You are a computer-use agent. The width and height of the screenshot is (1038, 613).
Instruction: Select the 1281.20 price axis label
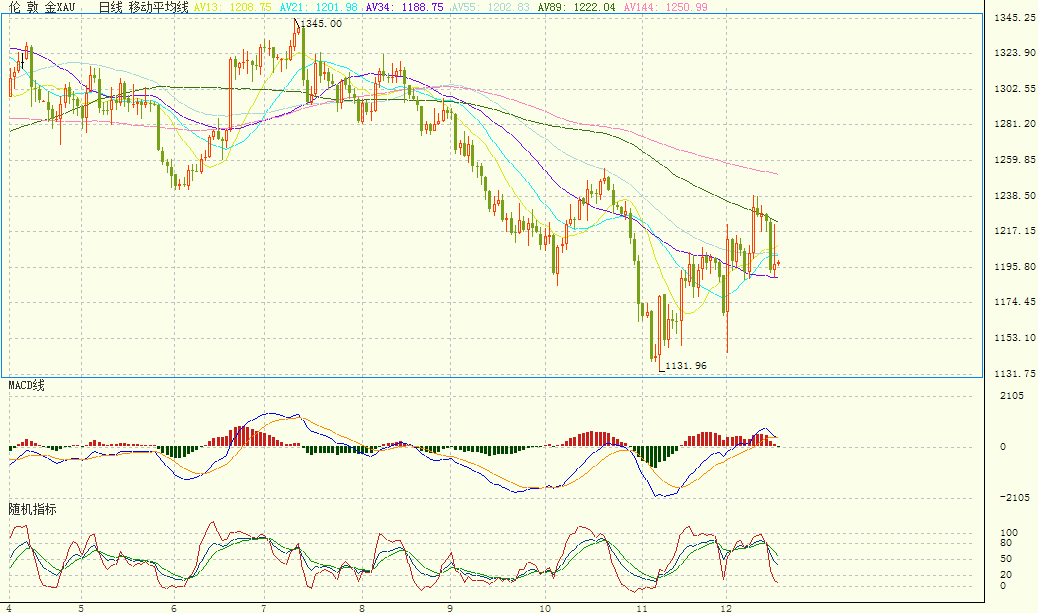(1015, 124)
